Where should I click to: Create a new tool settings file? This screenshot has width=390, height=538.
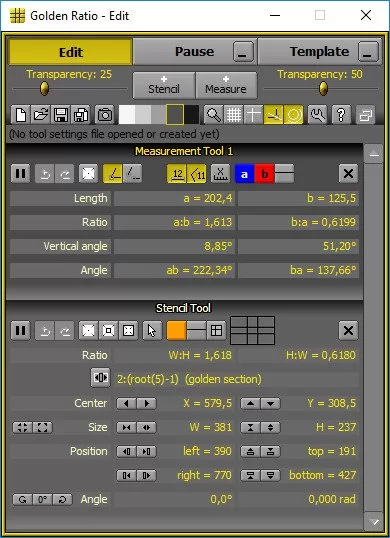(x=21, y=115)
